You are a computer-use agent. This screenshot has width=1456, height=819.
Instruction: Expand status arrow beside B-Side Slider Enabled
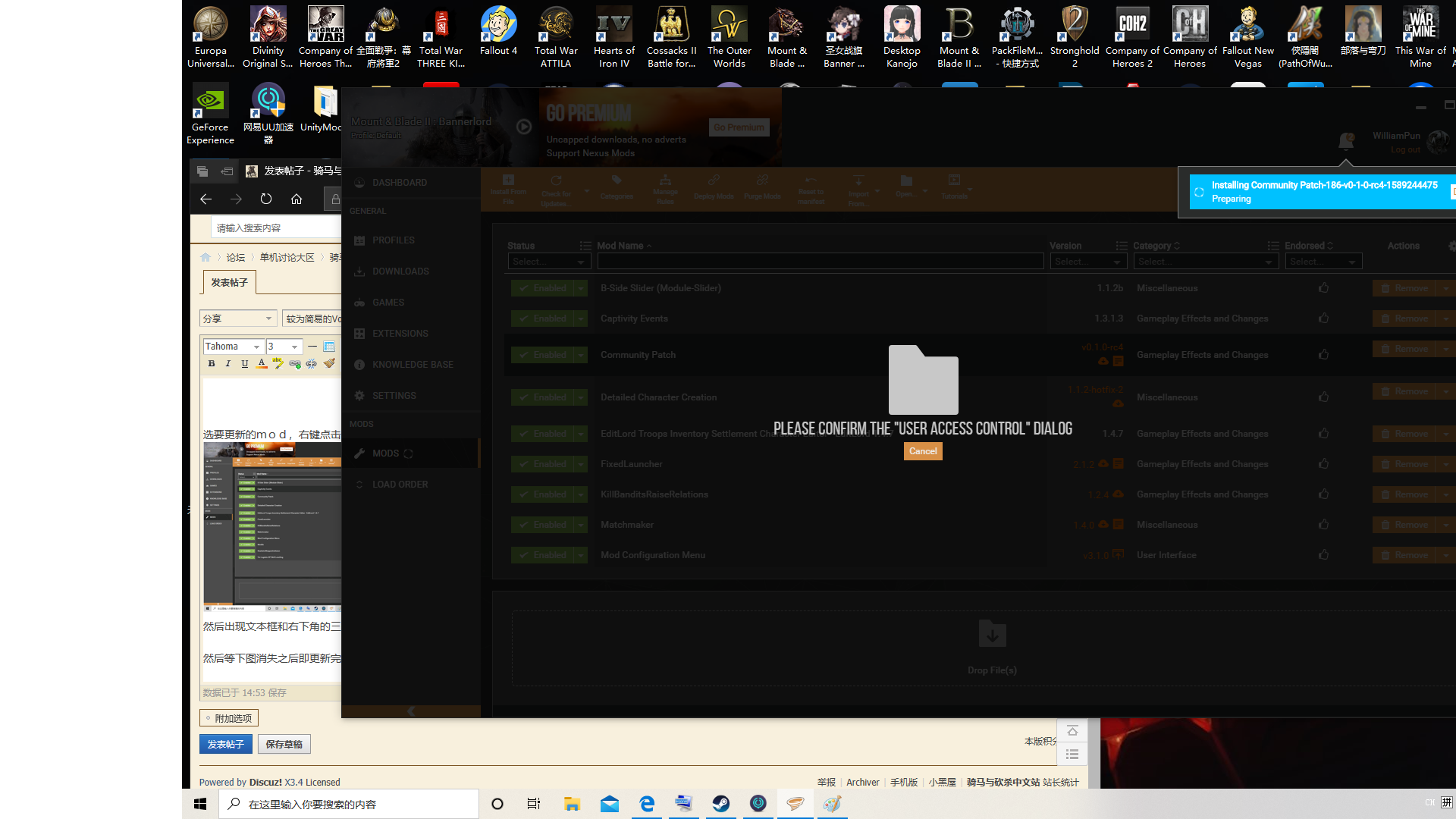click(582, 288)
